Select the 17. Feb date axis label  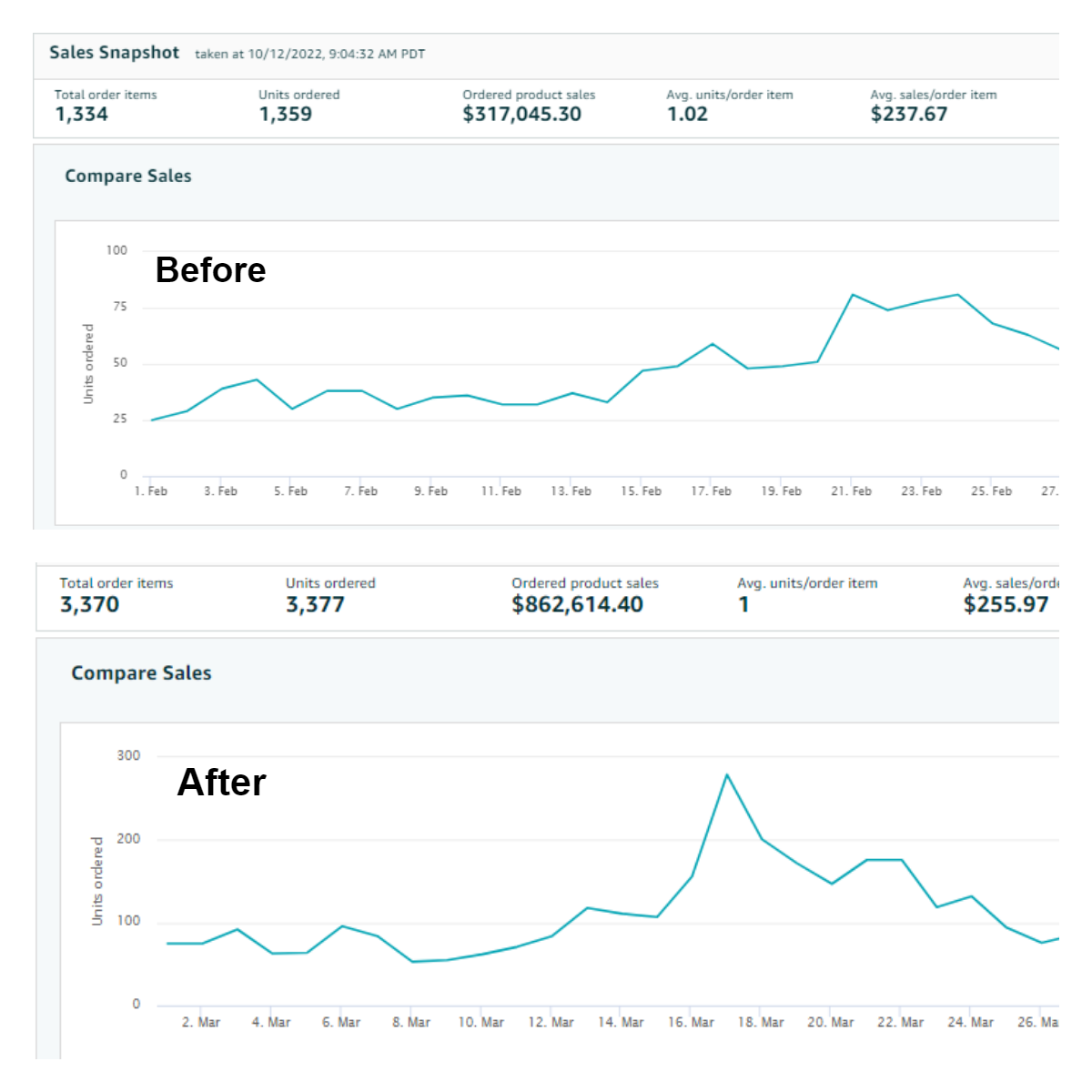(711, 491)
